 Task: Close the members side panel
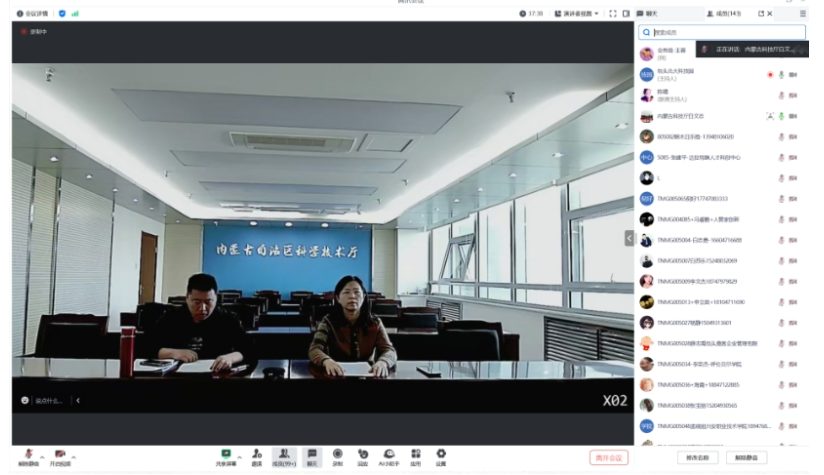point(770,14)
